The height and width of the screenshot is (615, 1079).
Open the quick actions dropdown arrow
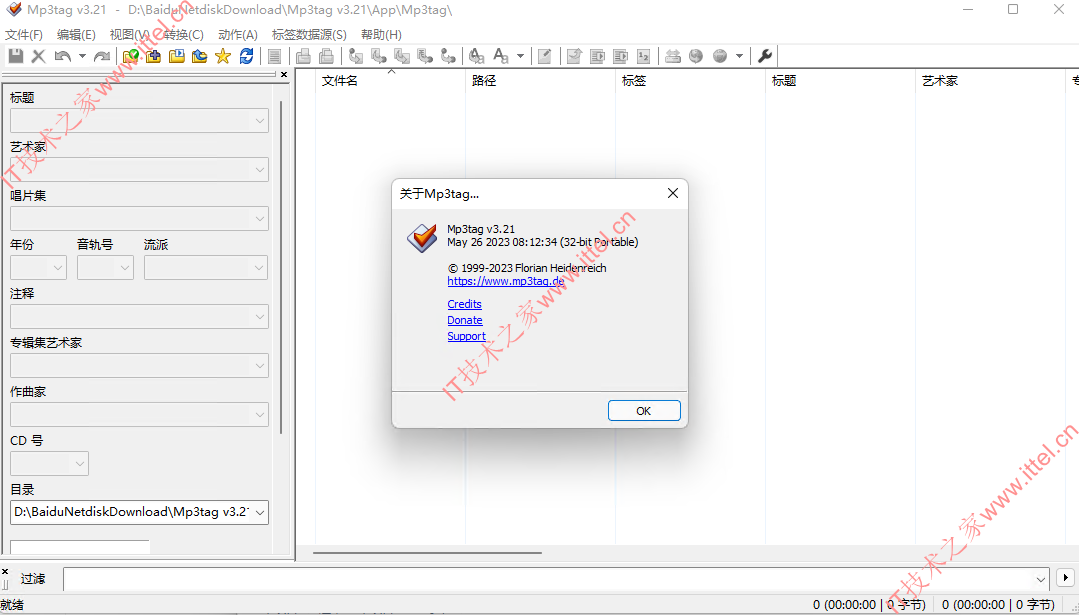pos(520,56)
